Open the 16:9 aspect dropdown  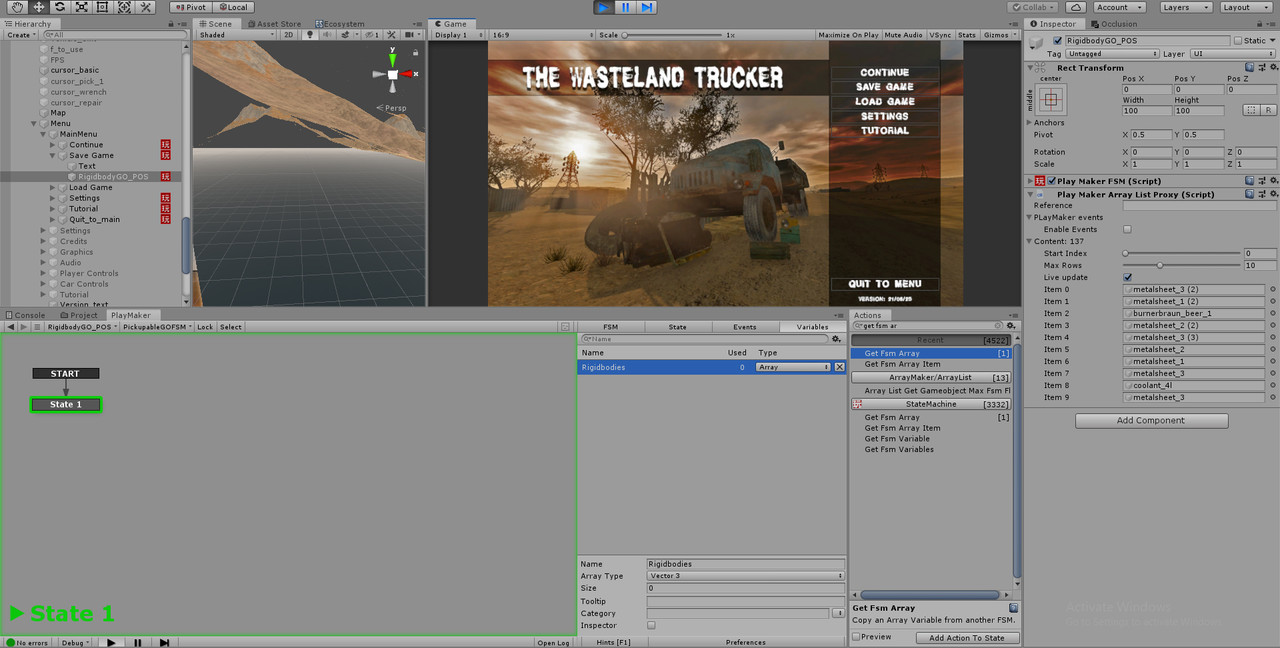(x=542, y=35)
